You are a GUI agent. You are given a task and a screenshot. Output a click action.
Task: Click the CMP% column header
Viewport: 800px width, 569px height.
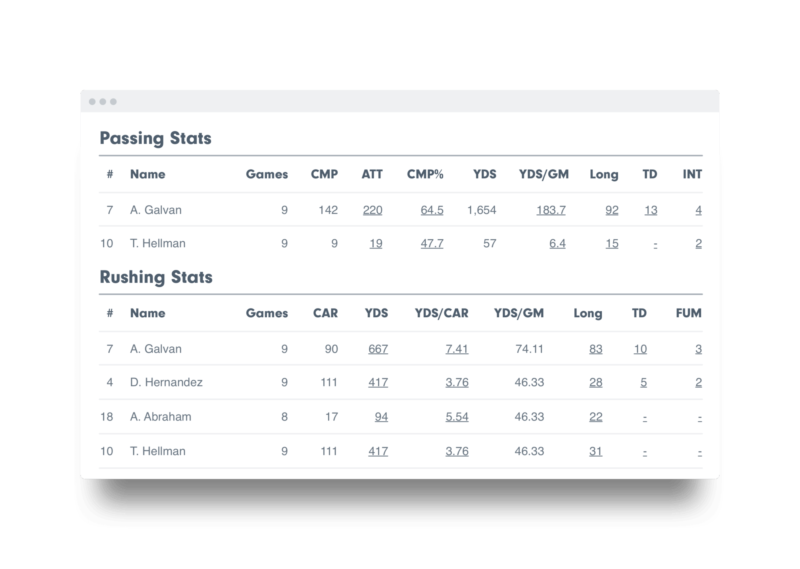(x=425, y=175)
